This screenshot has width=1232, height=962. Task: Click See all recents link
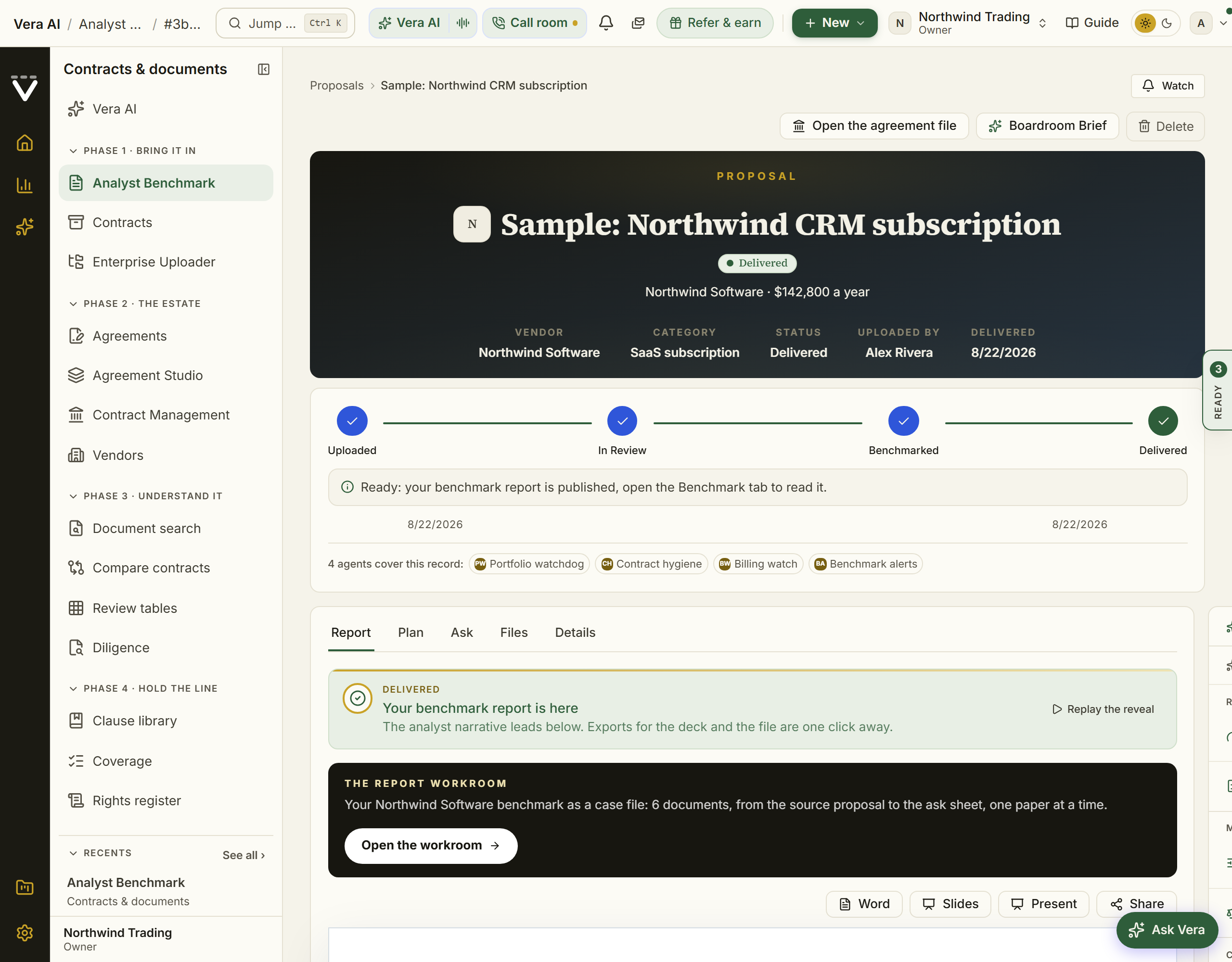click(244, 855)
